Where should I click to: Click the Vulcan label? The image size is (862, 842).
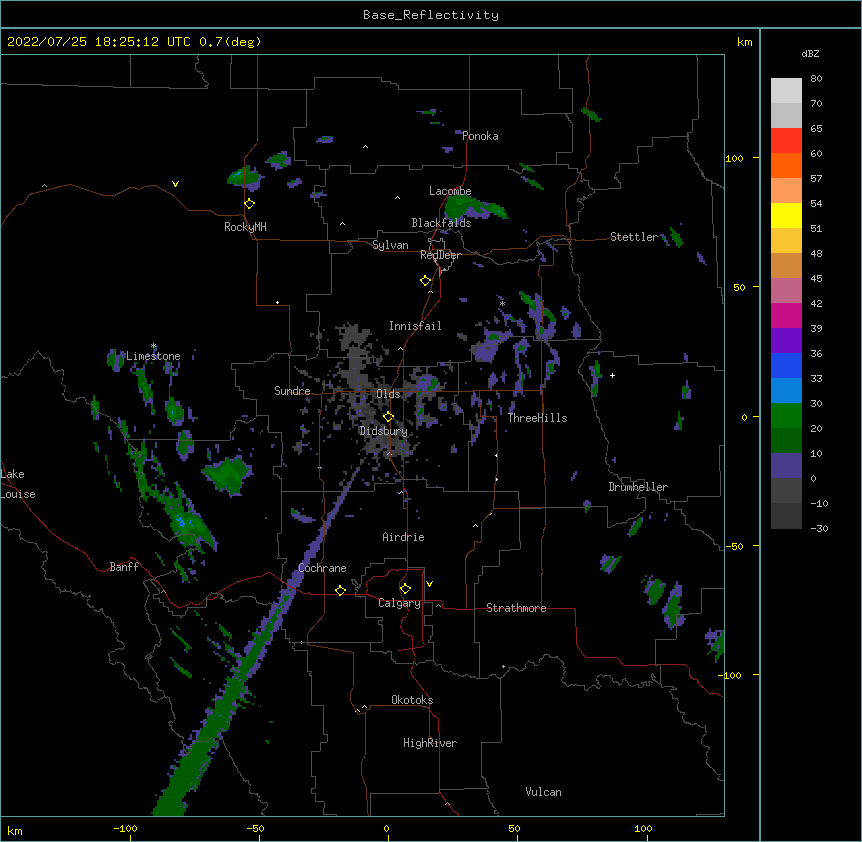543,792
